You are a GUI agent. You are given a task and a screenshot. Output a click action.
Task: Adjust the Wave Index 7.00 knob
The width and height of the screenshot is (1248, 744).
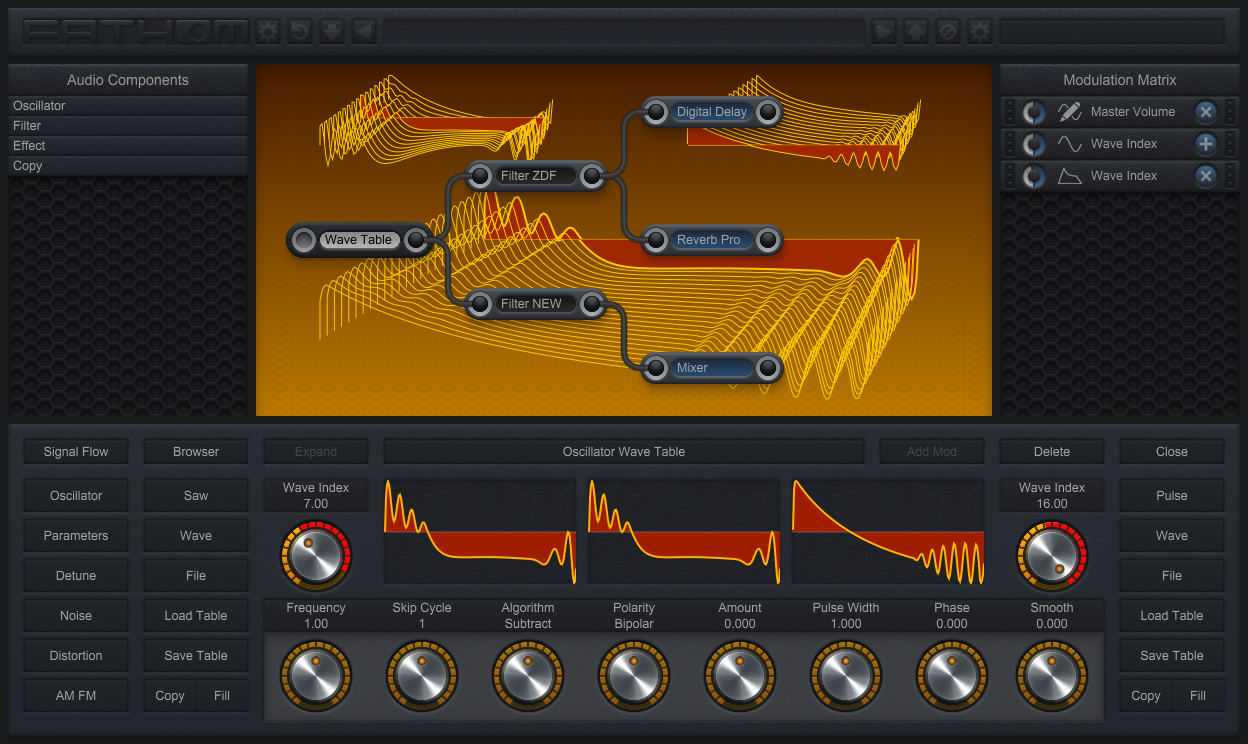[316, 554]
